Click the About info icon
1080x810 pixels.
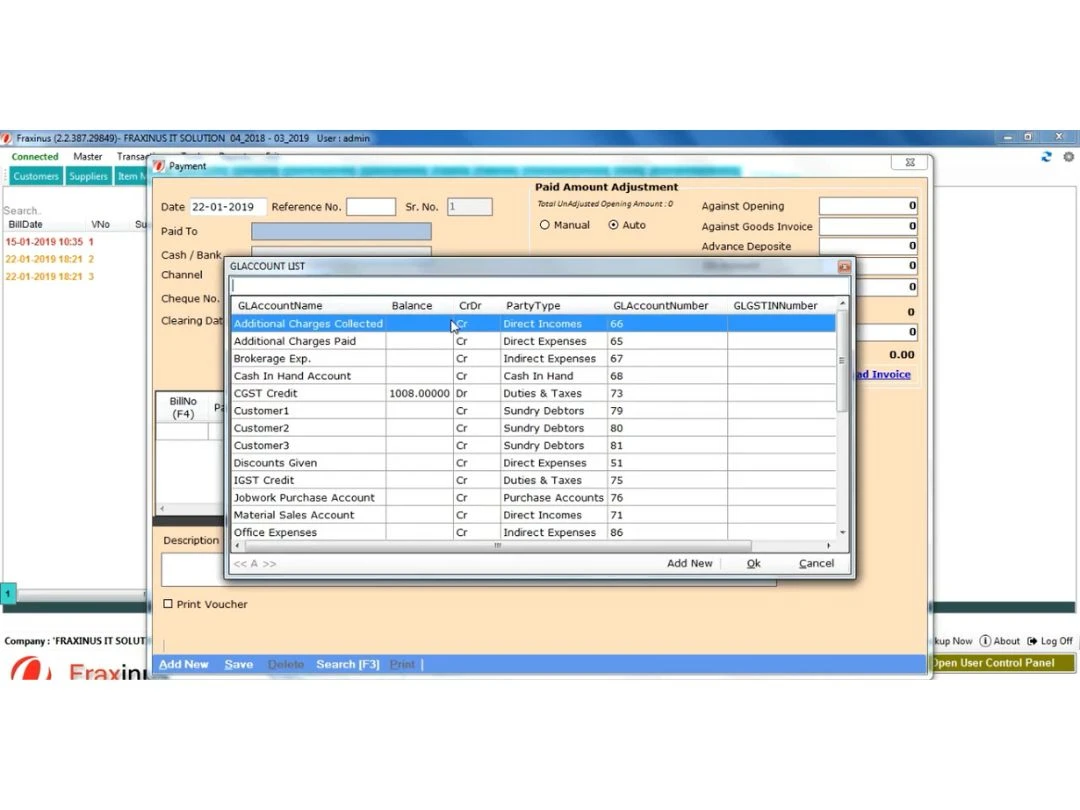(x=985, y=641)
